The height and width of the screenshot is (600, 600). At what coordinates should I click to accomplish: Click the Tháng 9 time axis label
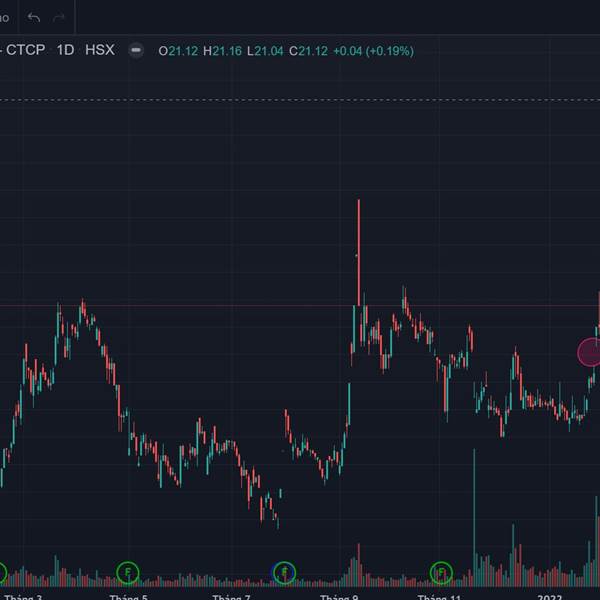[339, 597]
